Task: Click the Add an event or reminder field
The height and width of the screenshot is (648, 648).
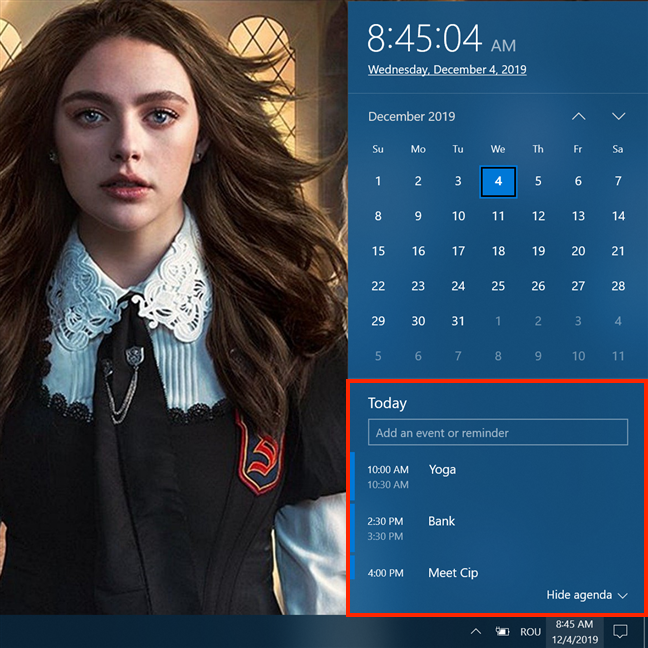Action: (x=498, y=432)
